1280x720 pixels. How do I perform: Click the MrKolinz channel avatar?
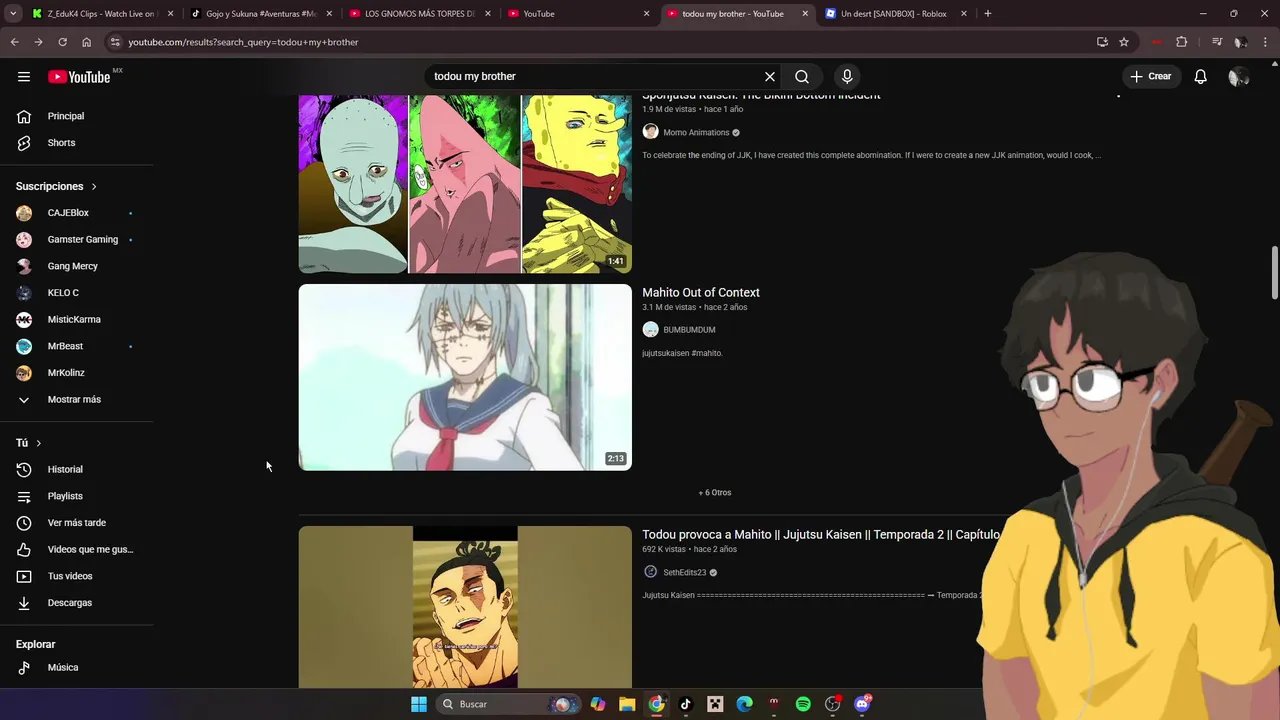[x=24, y=373]
